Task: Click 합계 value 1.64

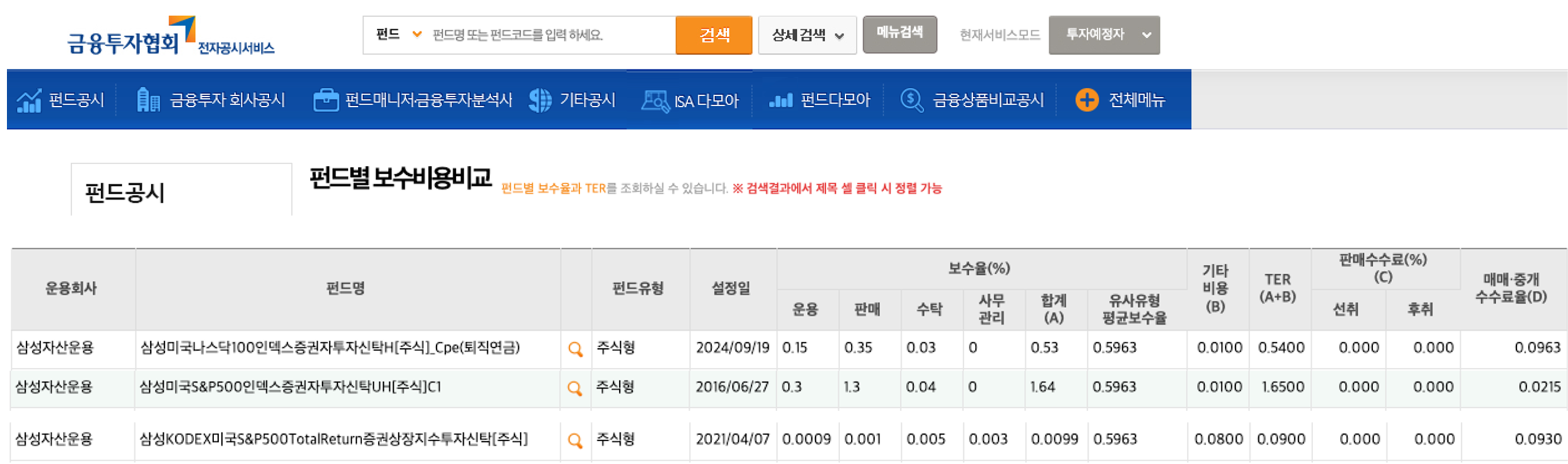Action: tap(1043, 387)
